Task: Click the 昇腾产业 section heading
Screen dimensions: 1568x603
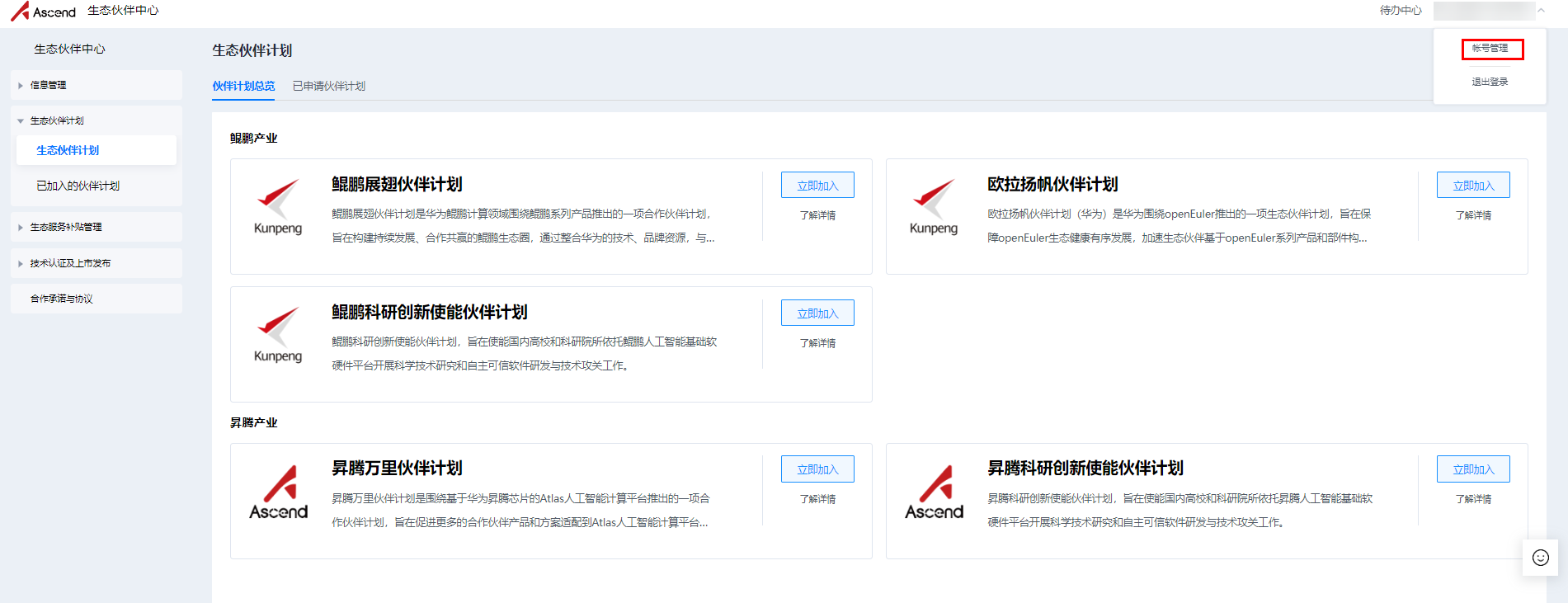Action: pos(254,422)
